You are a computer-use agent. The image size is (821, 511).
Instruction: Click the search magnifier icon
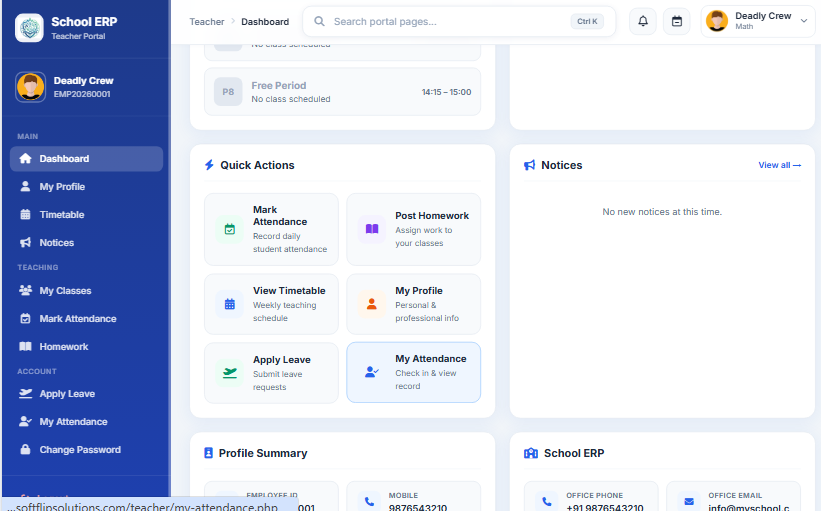(x=319, y=21)
